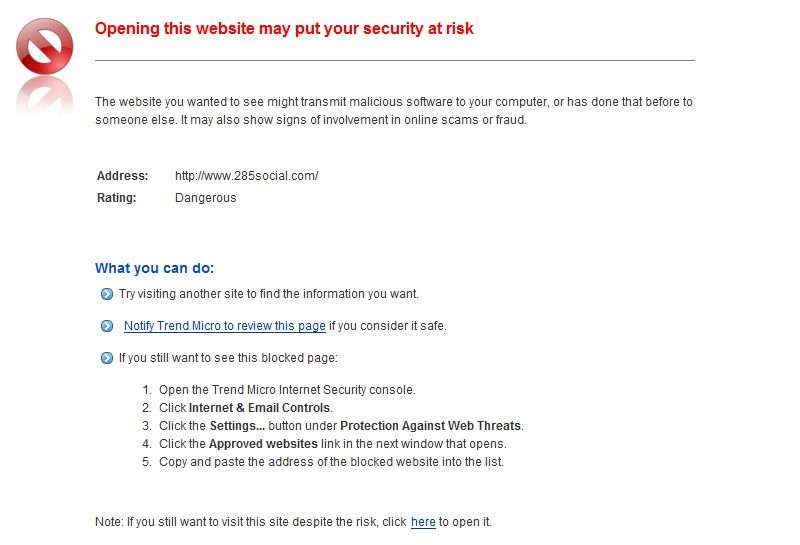The height and width of the screenshot is (545, 800).
Task: Click the bold "Internet & Email Controls" text
Action: click(260, 408)
